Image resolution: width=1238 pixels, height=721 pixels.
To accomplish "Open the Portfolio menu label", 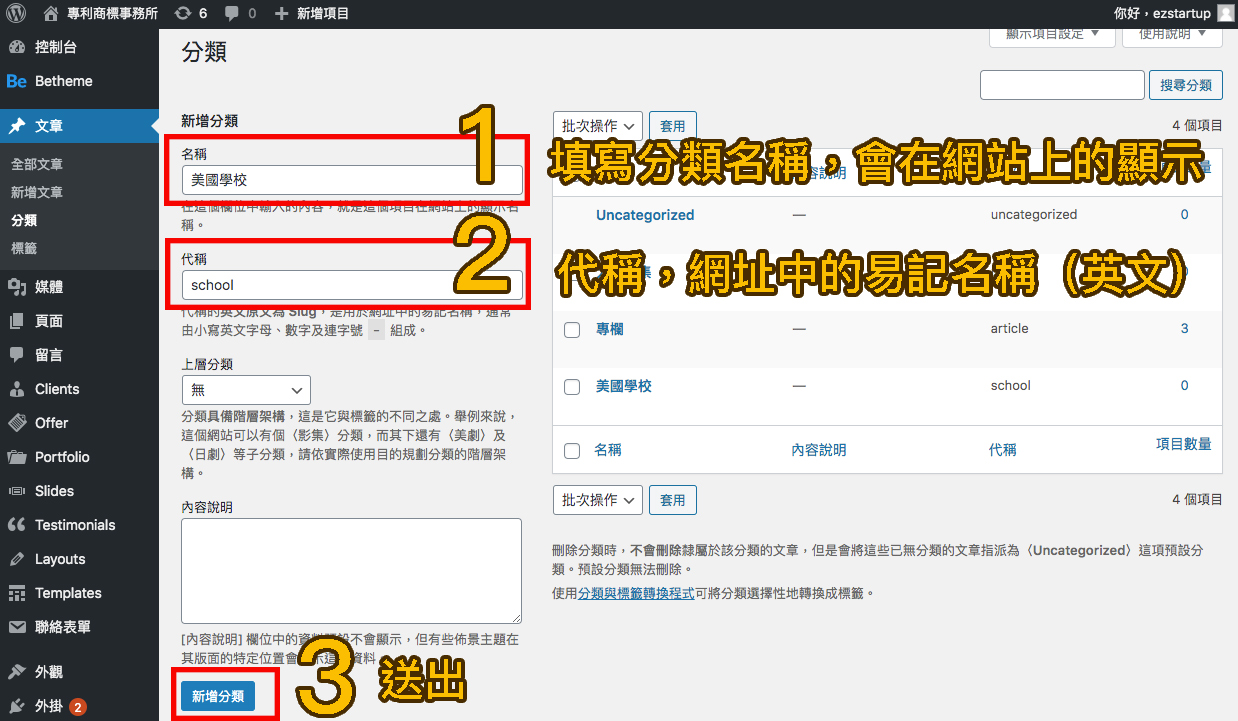I will click(x=62, y=457).
